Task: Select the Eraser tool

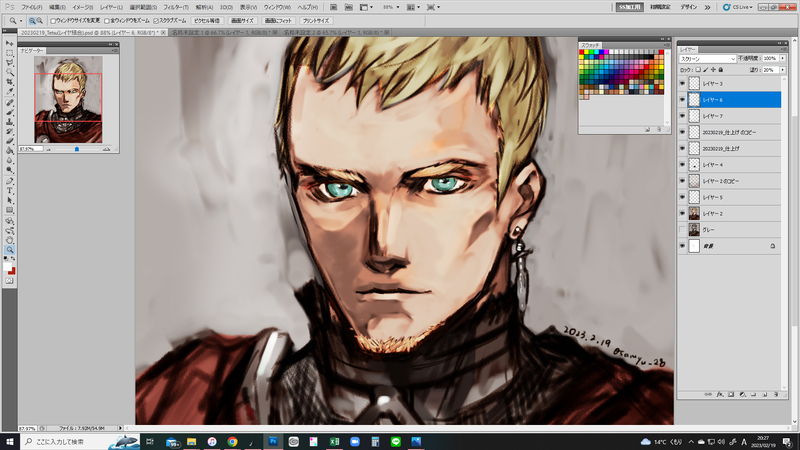Action: pos(10,141)
